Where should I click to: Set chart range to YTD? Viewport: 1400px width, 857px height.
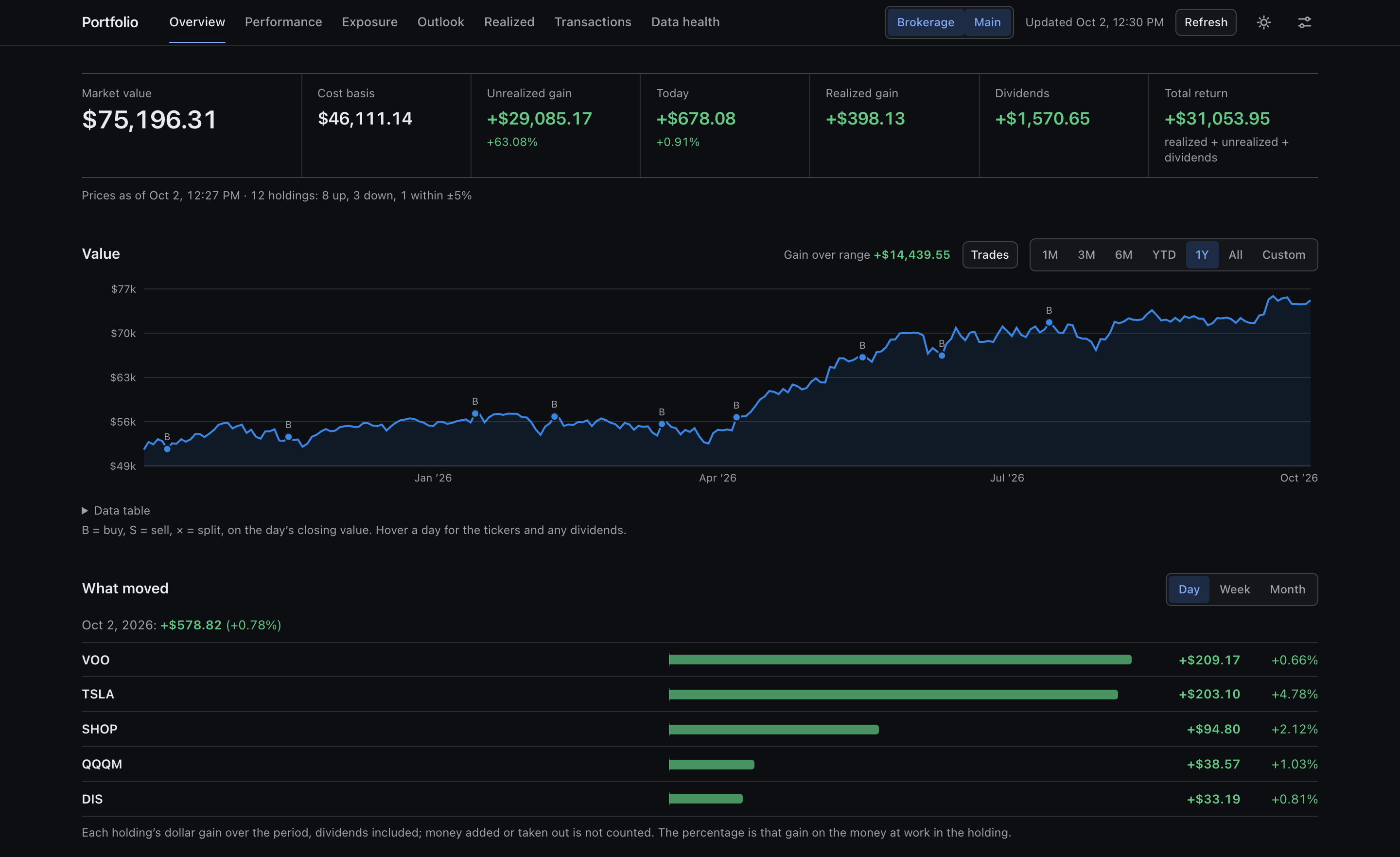pos(1164,255)
